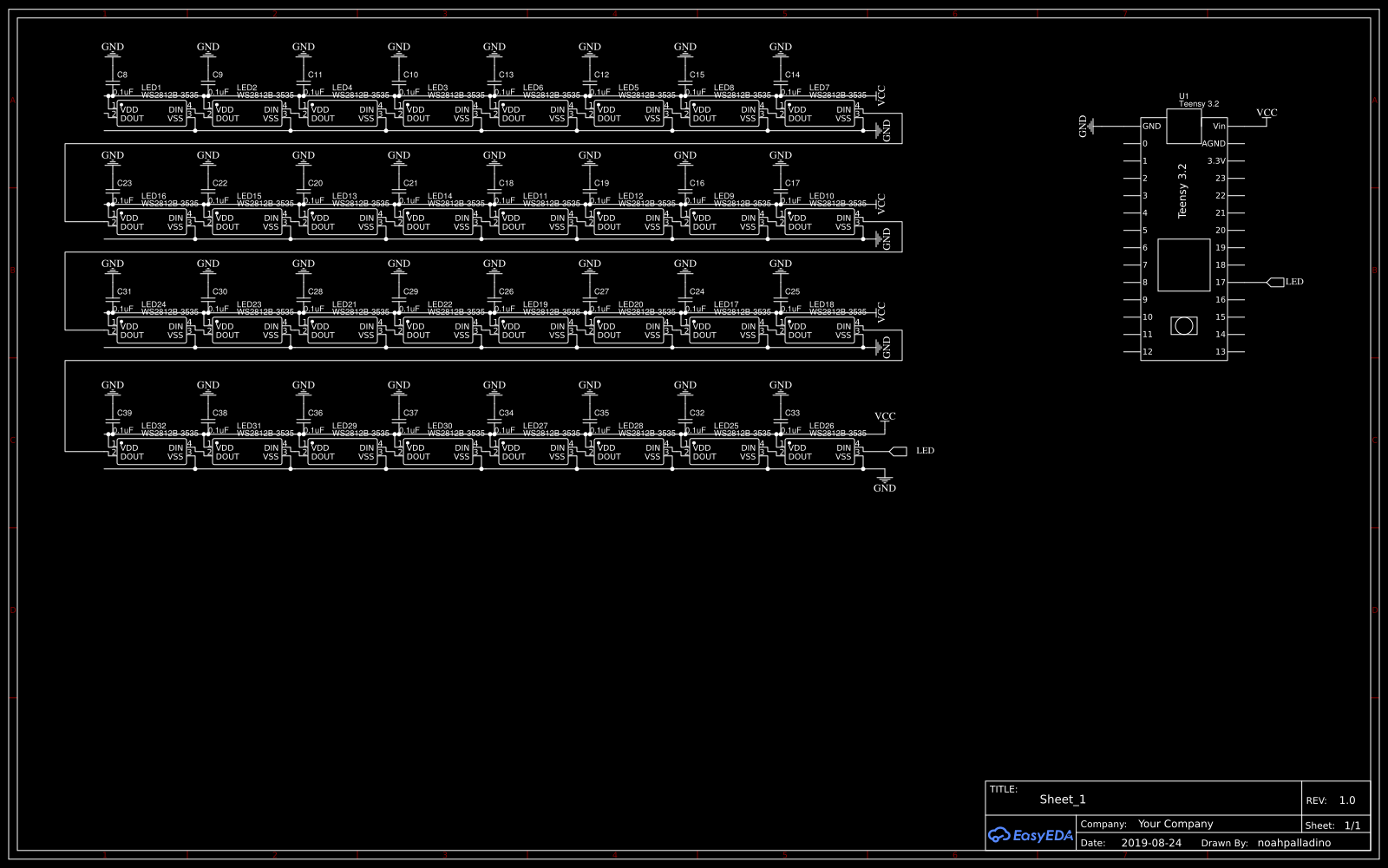Select the LED26 component in the bottom row
Image resolution: width=1388 pixels, height=868 pixels.
coord(820,449)
